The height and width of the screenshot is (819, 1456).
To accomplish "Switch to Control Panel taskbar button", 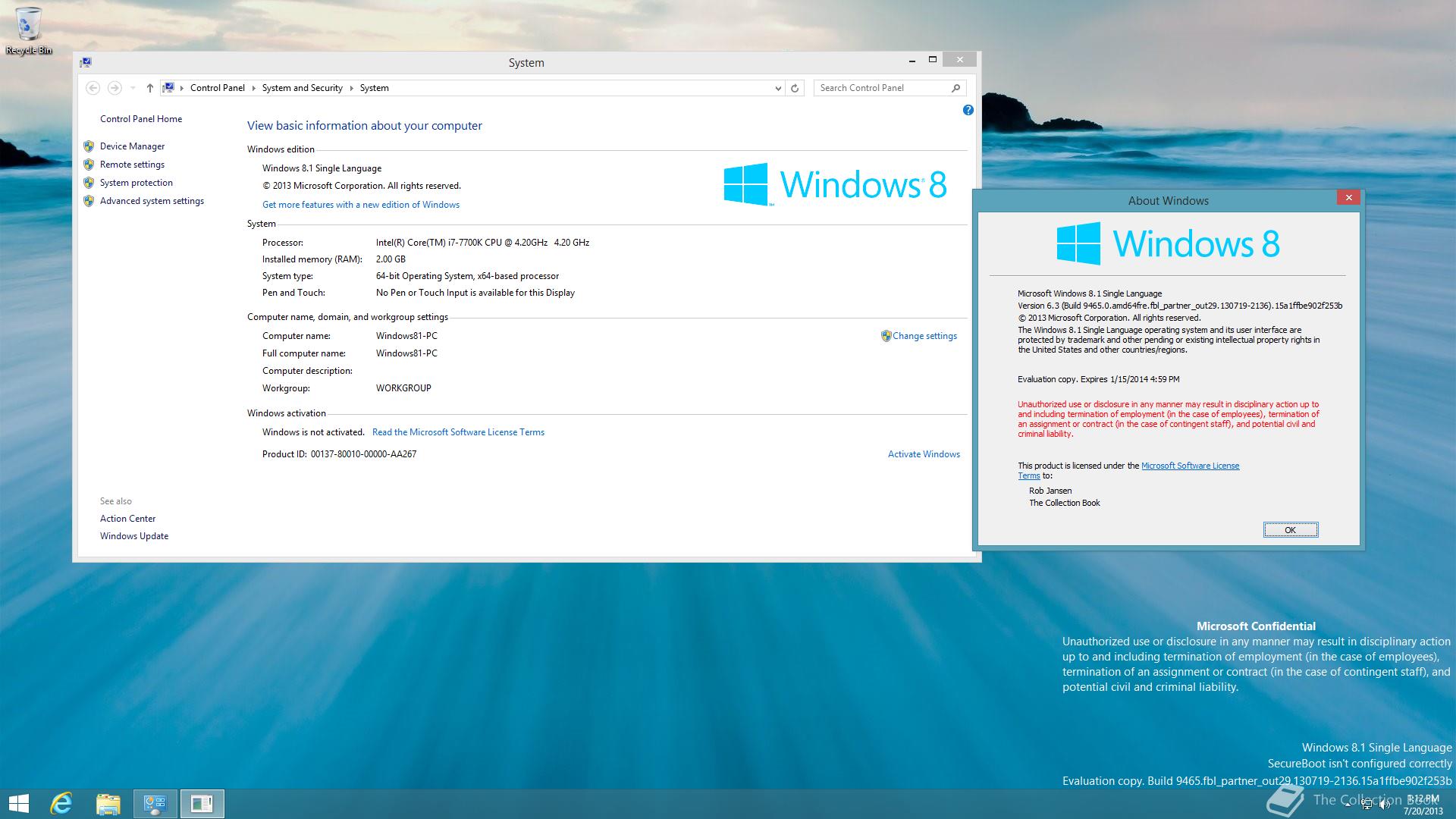I will pos(155,804).
